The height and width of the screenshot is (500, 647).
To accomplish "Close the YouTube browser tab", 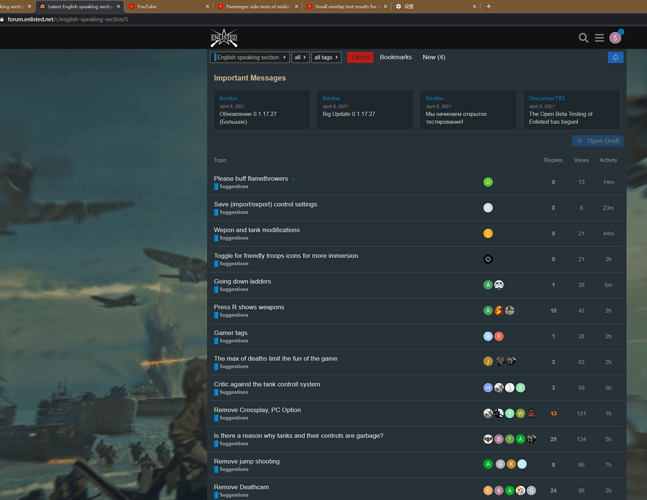I will coord(207,6).
